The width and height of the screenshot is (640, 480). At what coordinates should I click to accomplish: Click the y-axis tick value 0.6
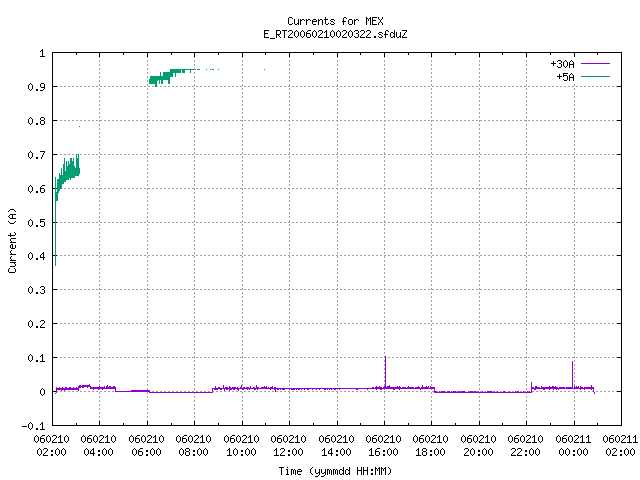click(x=36, y=189)
